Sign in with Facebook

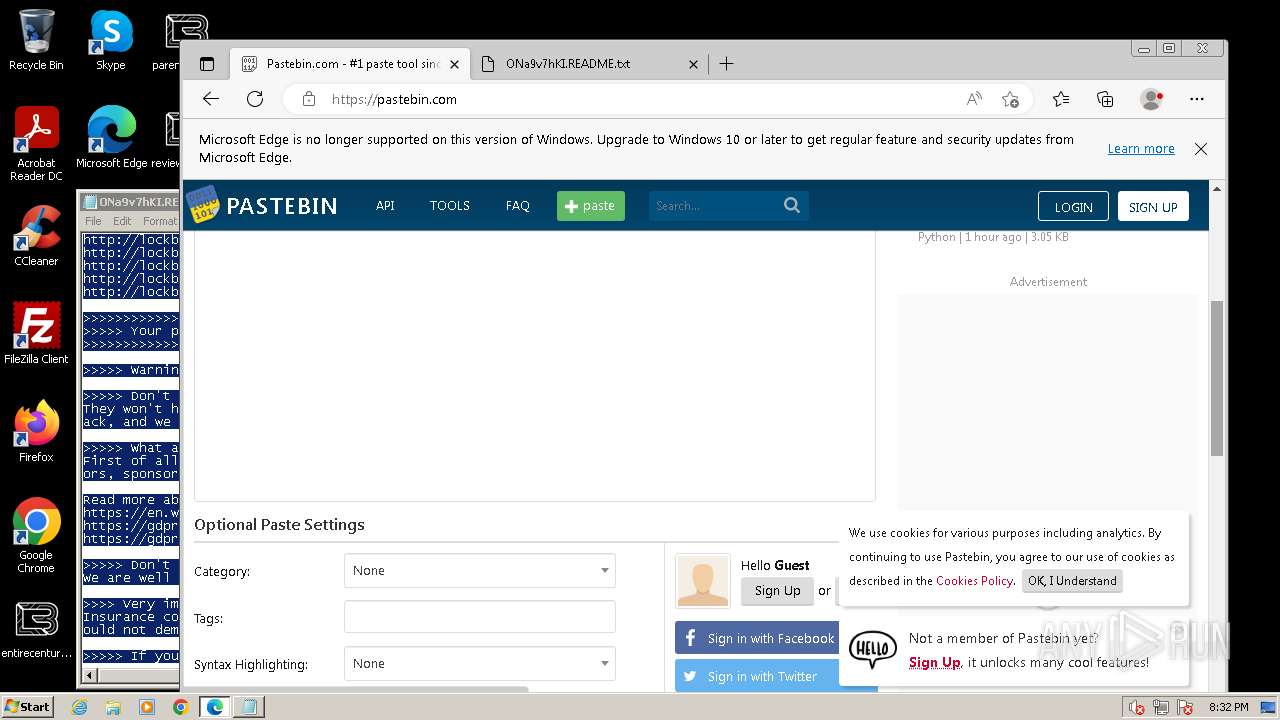click(759, 638)
